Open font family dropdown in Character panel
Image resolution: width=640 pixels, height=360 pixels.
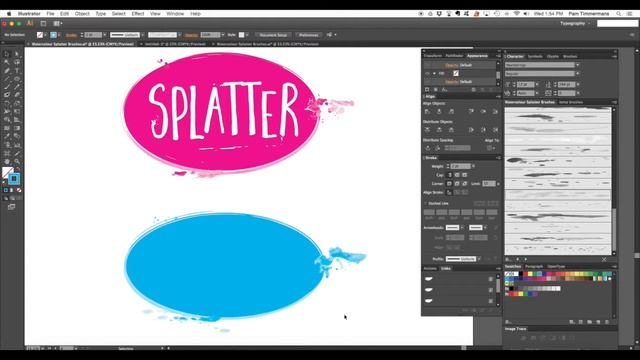coord(578,65)
